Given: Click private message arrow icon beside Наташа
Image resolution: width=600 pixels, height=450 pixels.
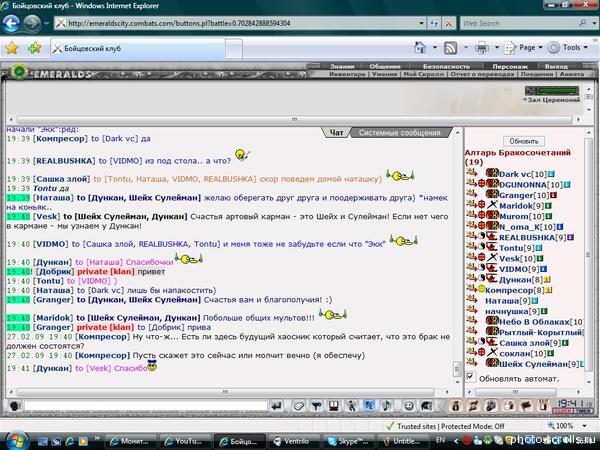Looking at the screenshot, I should (x=471, y=301).
